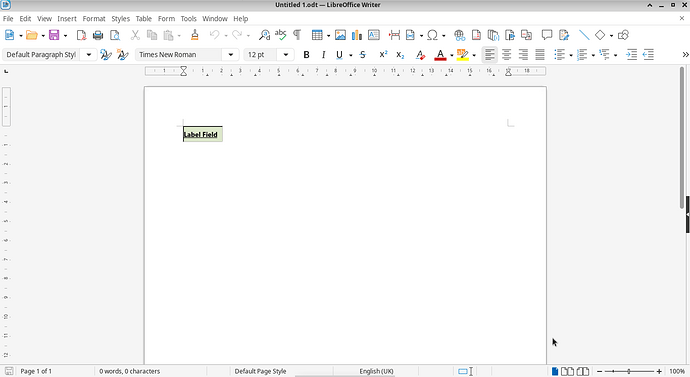Click zoom out minus button
This screenshot has width=690, height=377.
point(600,371)
